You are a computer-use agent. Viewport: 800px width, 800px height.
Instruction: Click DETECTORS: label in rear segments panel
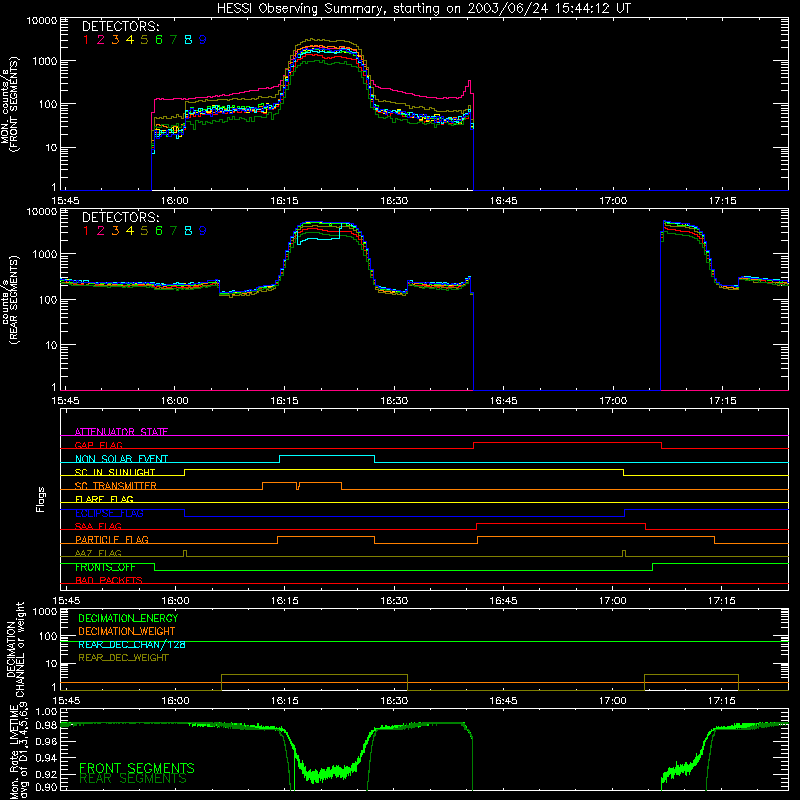click(x=120, y=217)
